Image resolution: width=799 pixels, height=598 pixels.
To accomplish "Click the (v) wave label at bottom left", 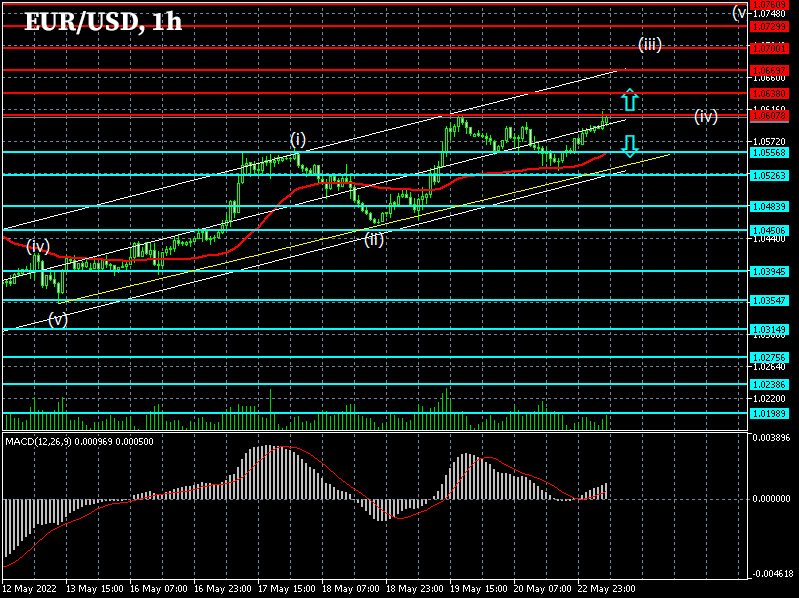I will (59, 320).
